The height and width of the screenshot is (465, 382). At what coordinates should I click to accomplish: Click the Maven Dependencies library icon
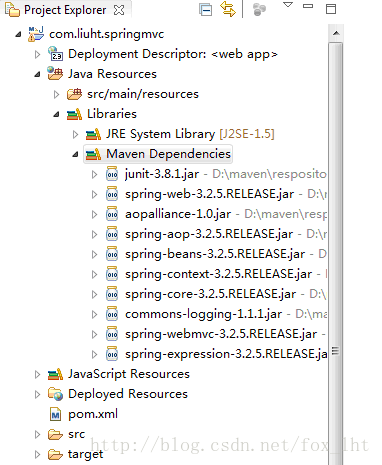tap(93, 154)
